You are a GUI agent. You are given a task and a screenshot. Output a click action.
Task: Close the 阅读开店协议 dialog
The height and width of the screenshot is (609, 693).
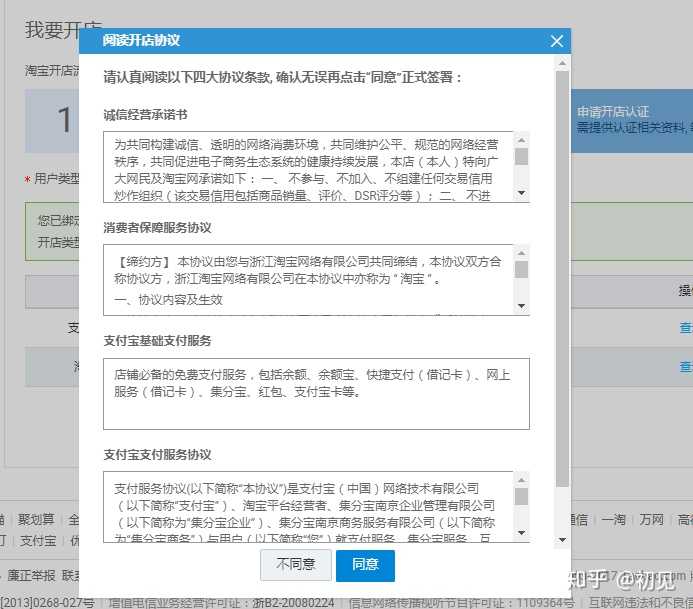tap(557, 41)
